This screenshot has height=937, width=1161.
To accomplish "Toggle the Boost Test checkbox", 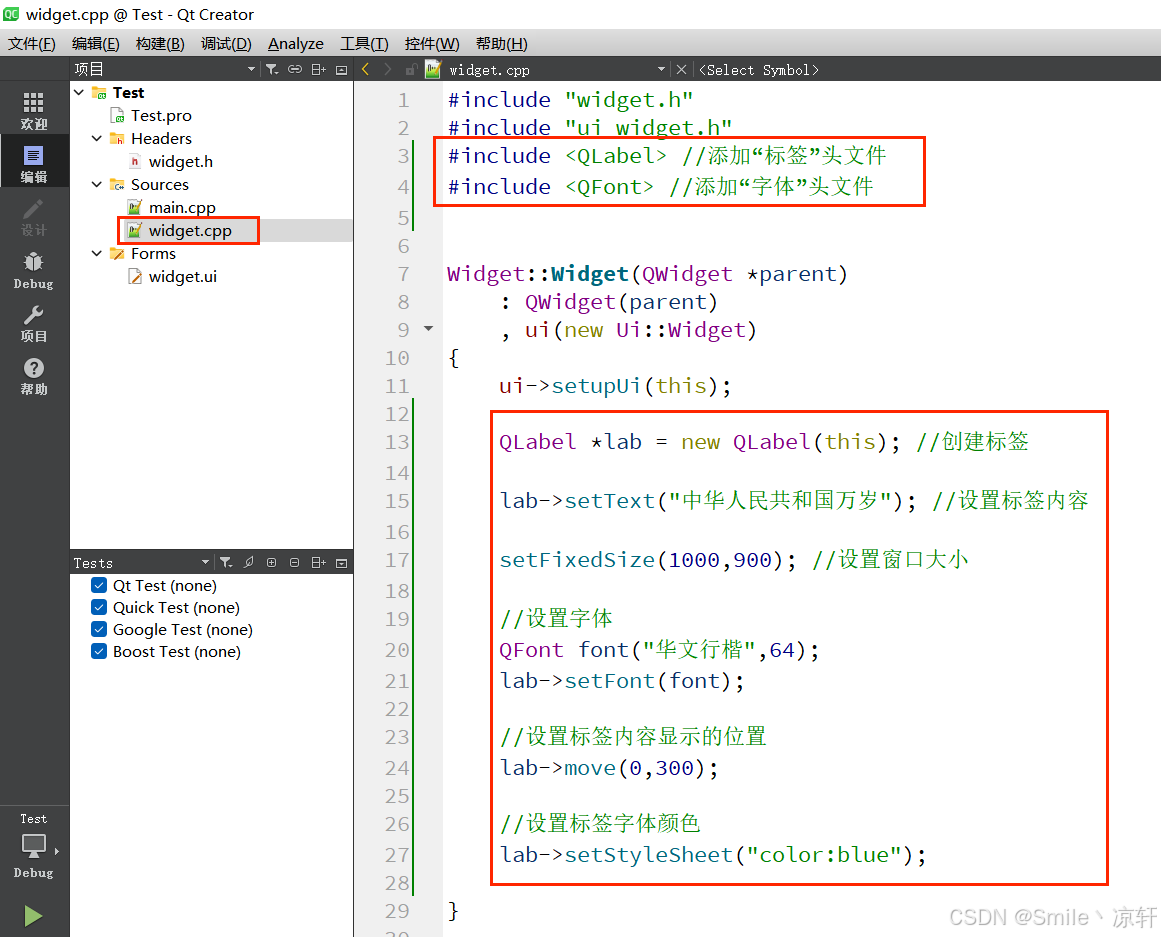I will coord(98,652).
